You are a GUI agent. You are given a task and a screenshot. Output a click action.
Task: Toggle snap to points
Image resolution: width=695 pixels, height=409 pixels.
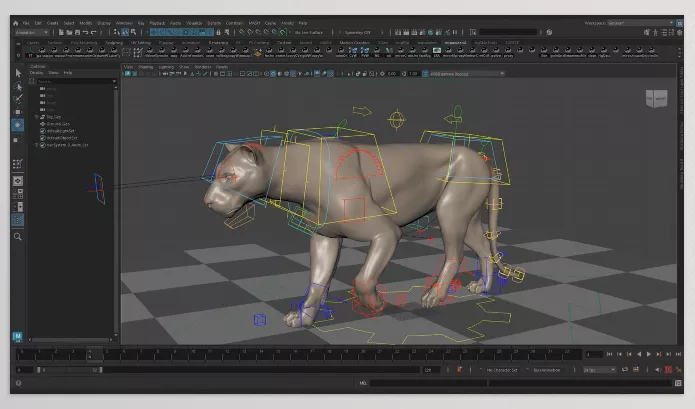(258, 32)
